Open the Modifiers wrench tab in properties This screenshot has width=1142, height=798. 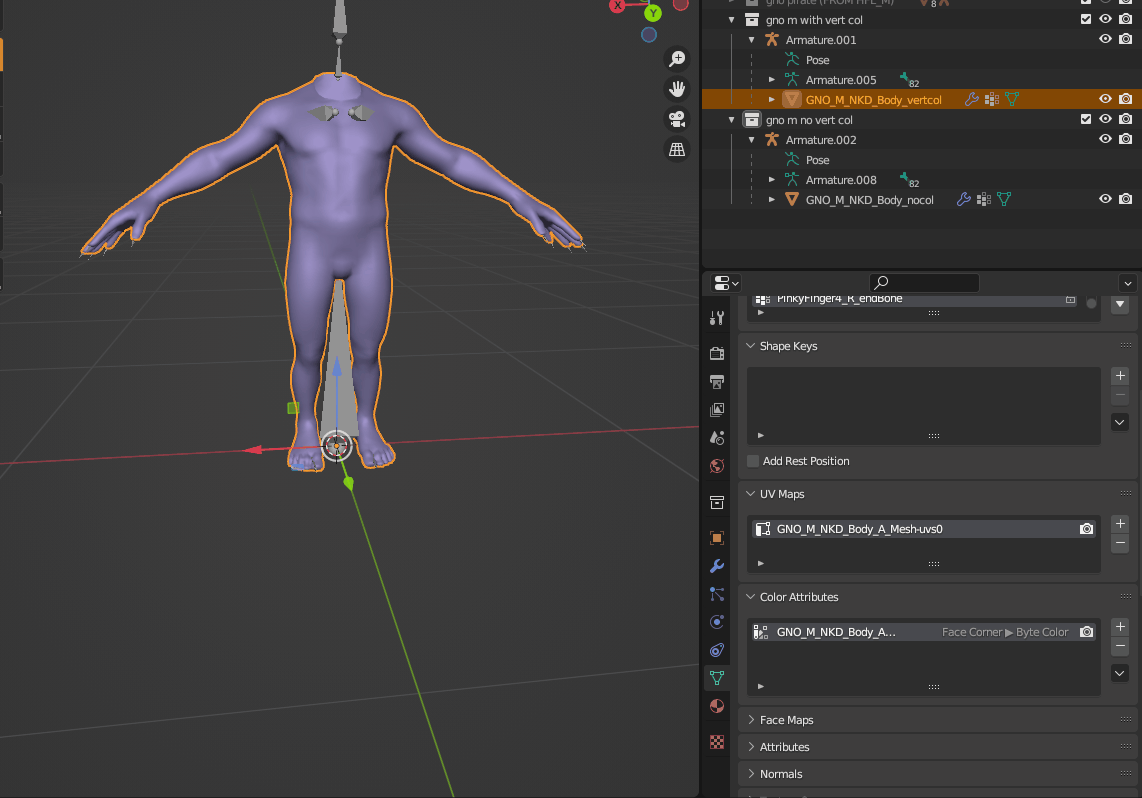click(717, 566)
